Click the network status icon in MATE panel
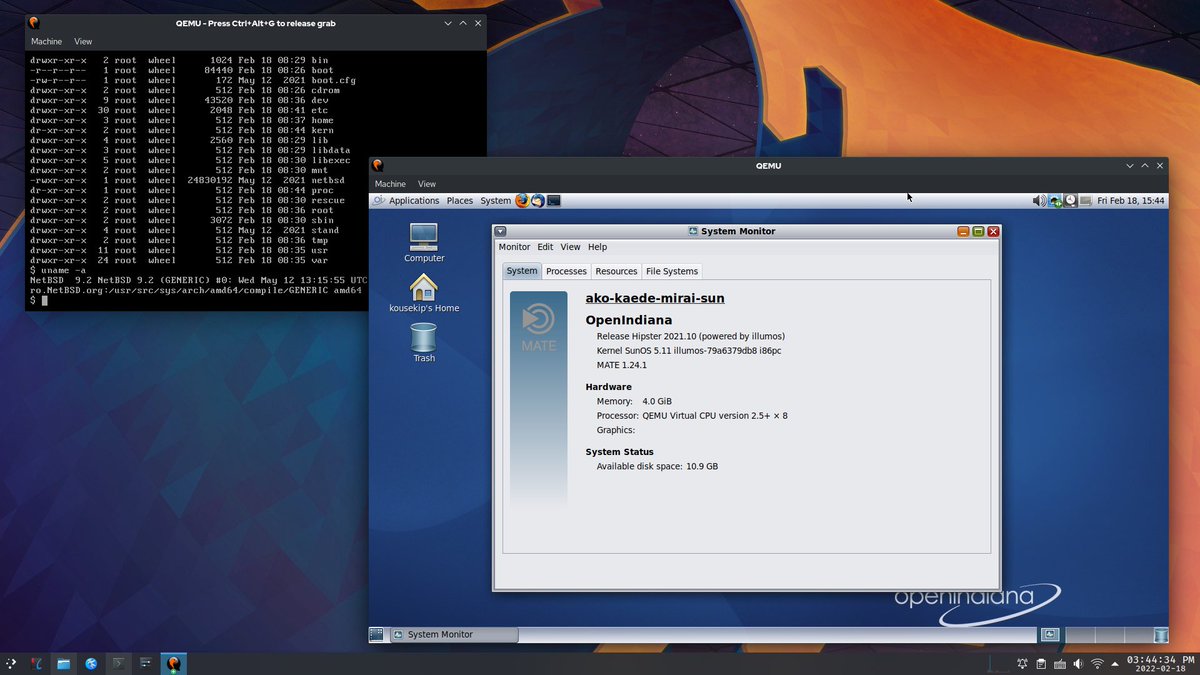This screenshot has width=1200, height=675. (x=1055, y=200)
